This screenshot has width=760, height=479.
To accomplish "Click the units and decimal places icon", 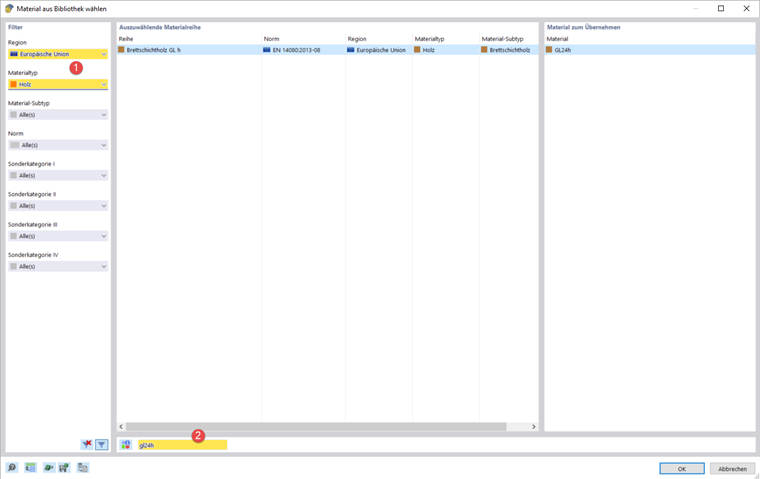I will coord(31,467).
